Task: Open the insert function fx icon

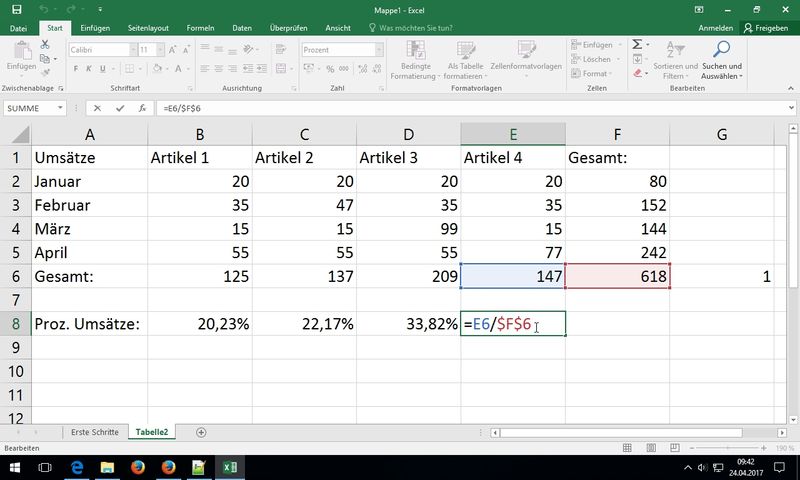Action: (142, 108)
